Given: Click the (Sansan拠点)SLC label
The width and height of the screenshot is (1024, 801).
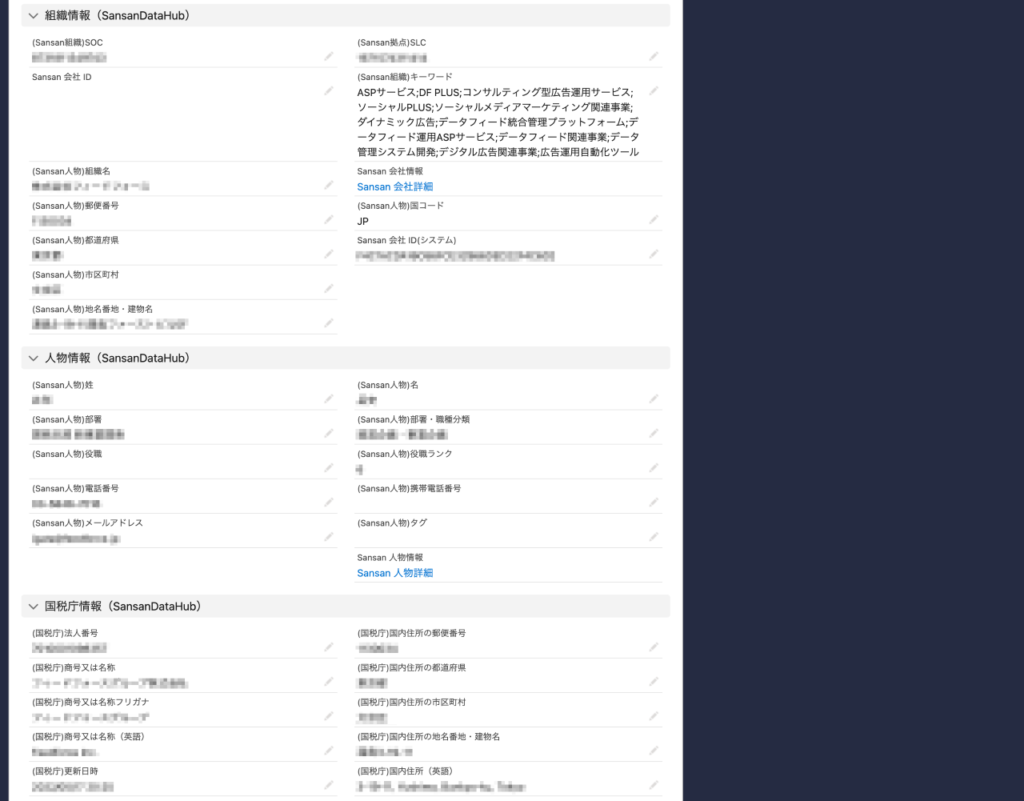Looking at the screenshot, I should click(391, 43).
